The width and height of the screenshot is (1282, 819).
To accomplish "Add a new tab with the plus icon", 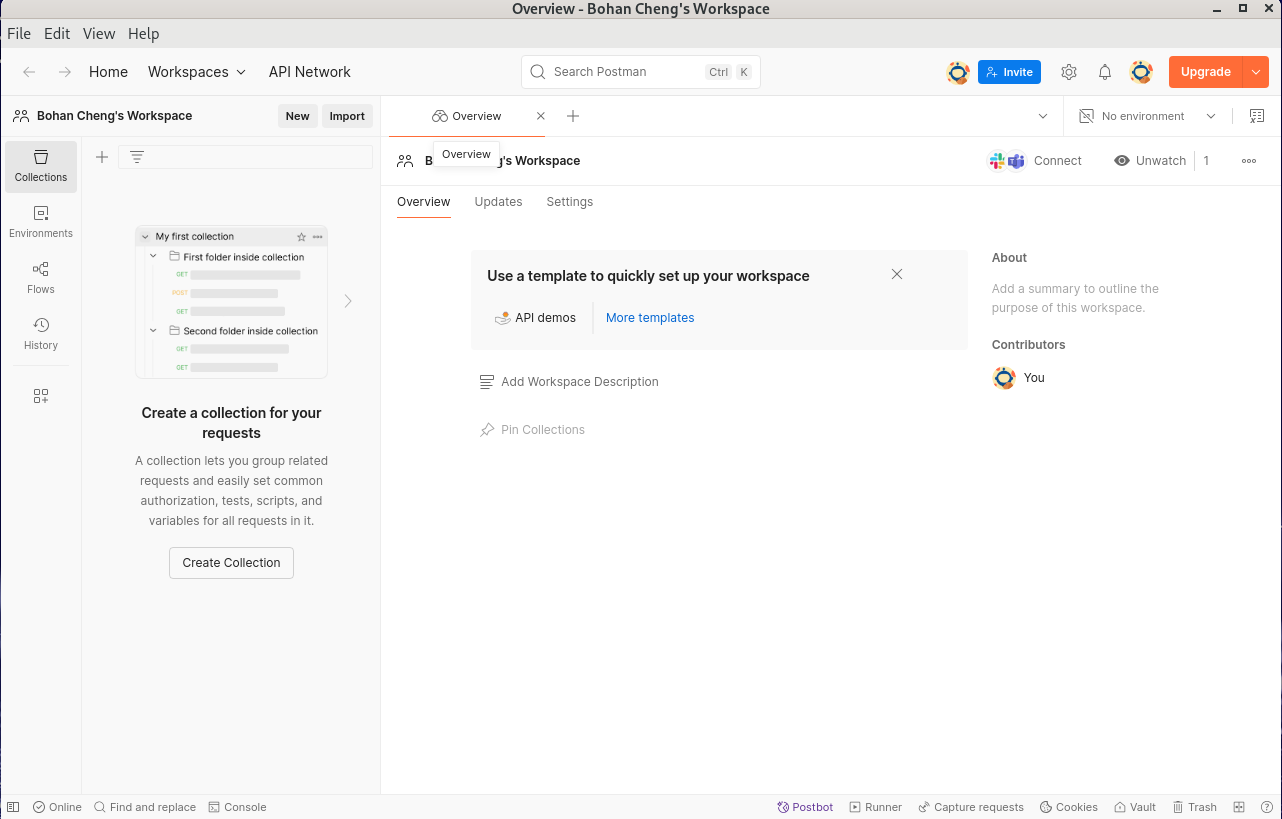I will (x=573, y=116).
